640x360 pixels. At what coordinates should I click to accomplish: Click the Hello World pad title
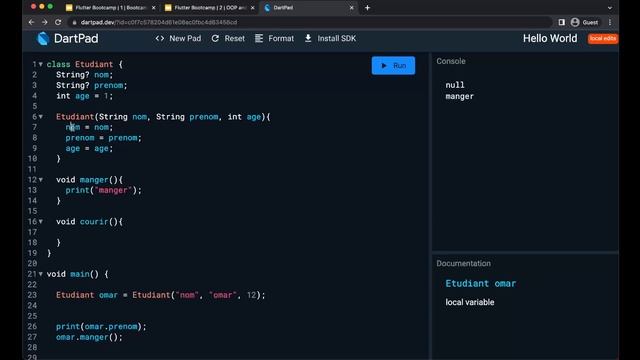(550, 38)
